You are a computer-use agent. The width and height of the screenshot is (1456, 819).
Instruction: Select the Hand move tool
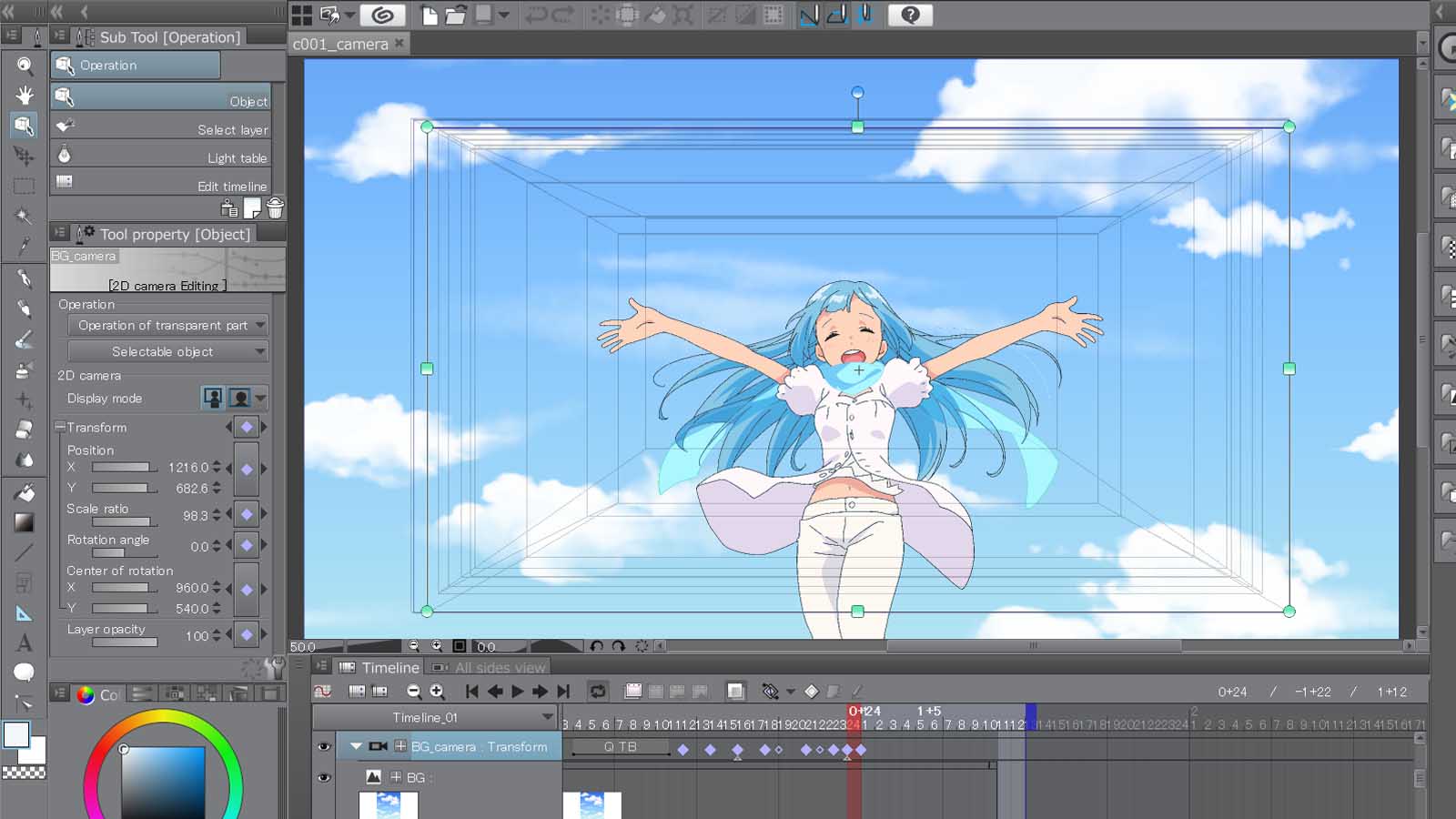(x=25, y=96)
